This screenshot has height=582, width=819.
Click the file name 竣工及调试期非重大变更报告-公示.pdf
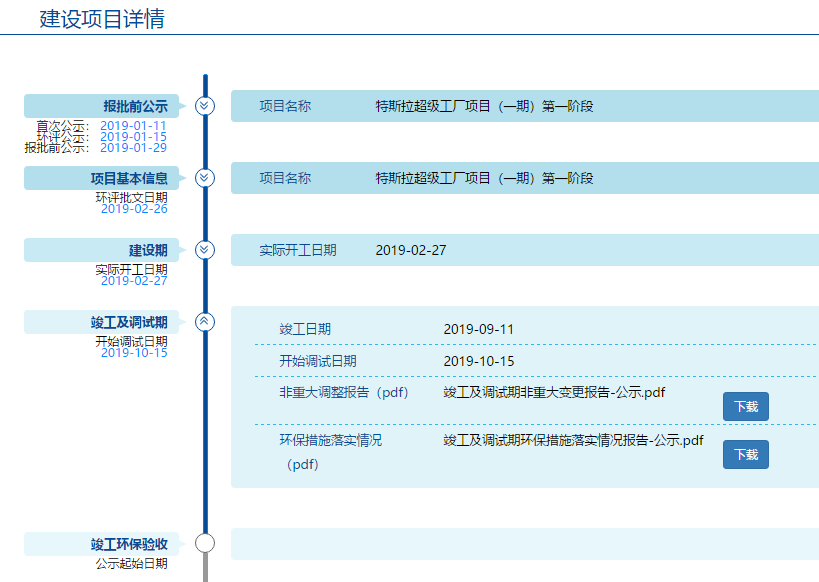click(x=554, y=392)
